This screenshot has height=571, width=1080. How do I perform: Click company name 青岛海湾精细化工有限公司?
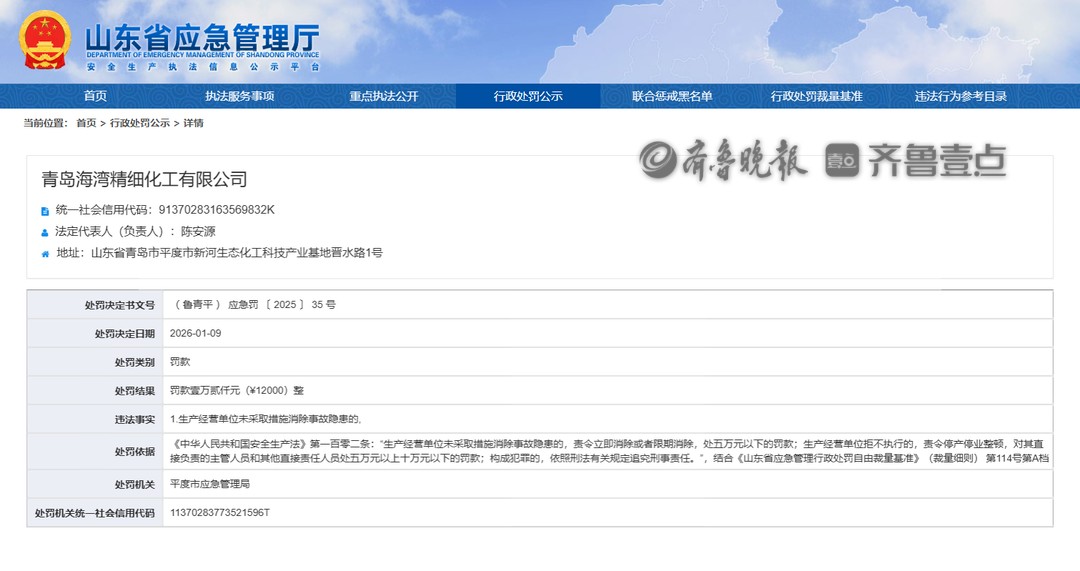[144, 180]
